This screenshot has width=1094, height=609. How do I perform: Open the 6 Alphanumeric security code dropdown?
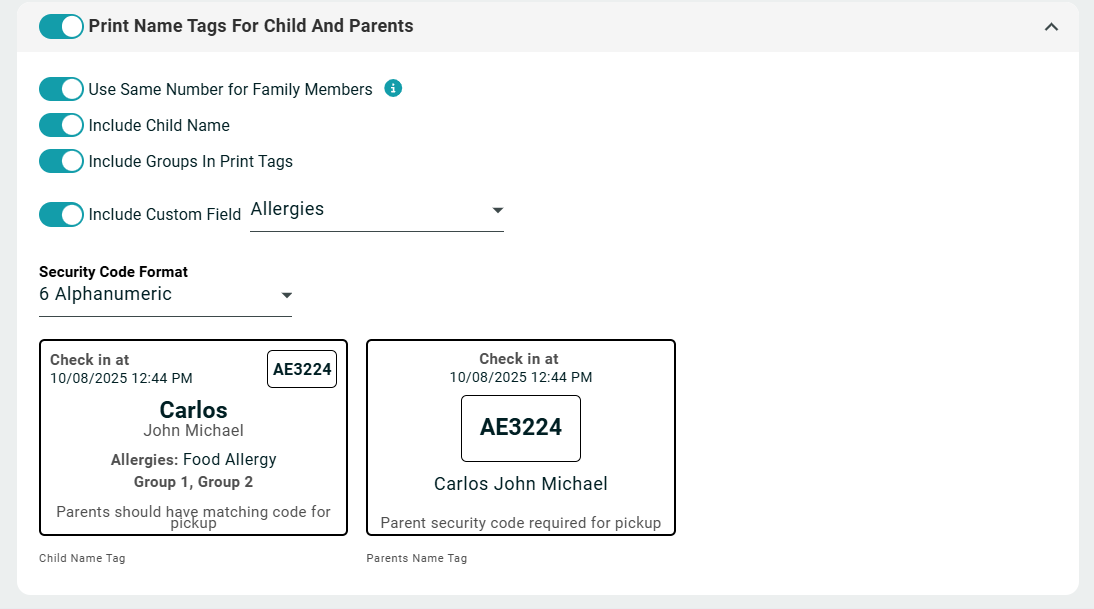pos(165,295)
